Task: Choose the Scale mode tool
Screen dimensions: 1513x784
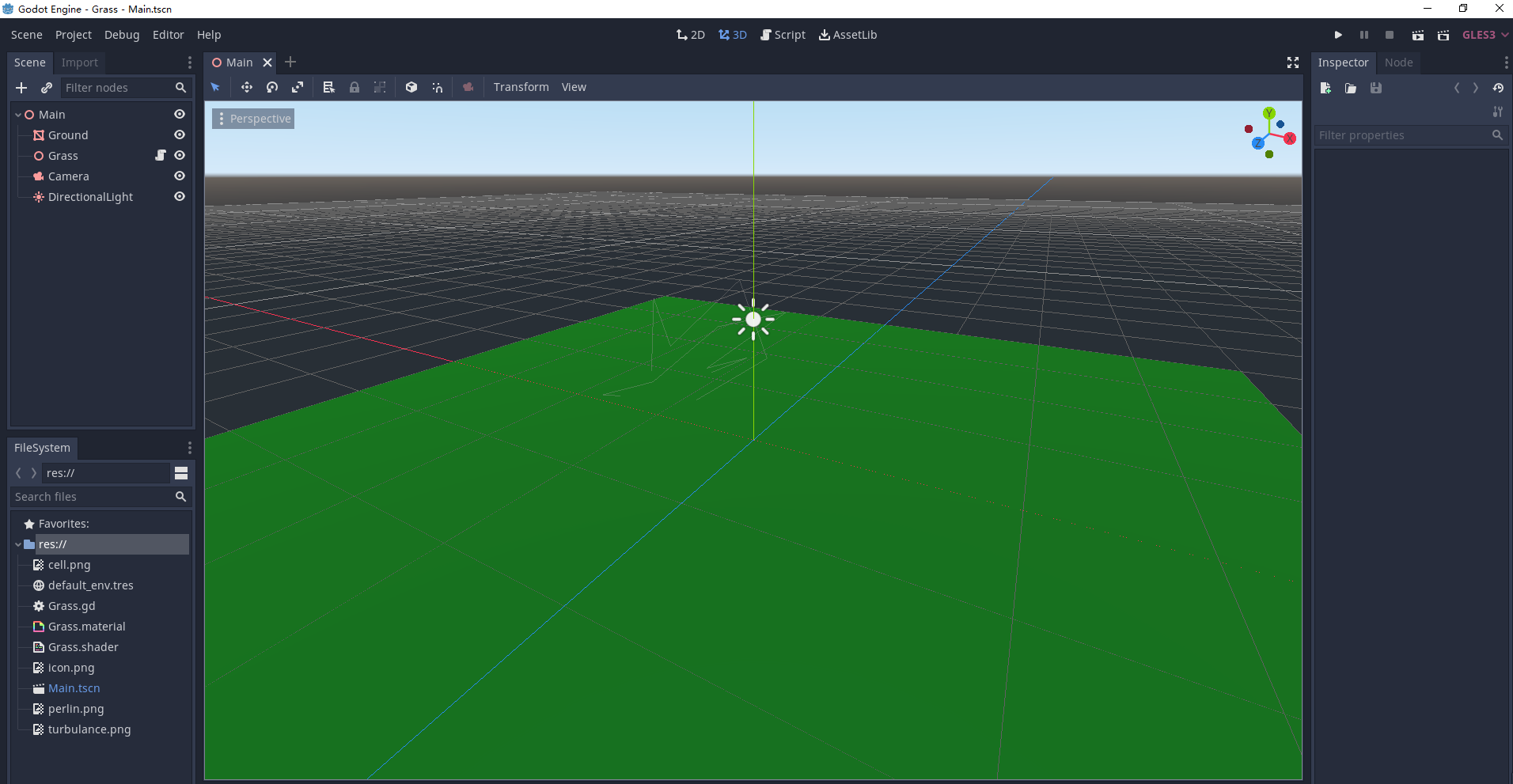Action: [298, 88]
